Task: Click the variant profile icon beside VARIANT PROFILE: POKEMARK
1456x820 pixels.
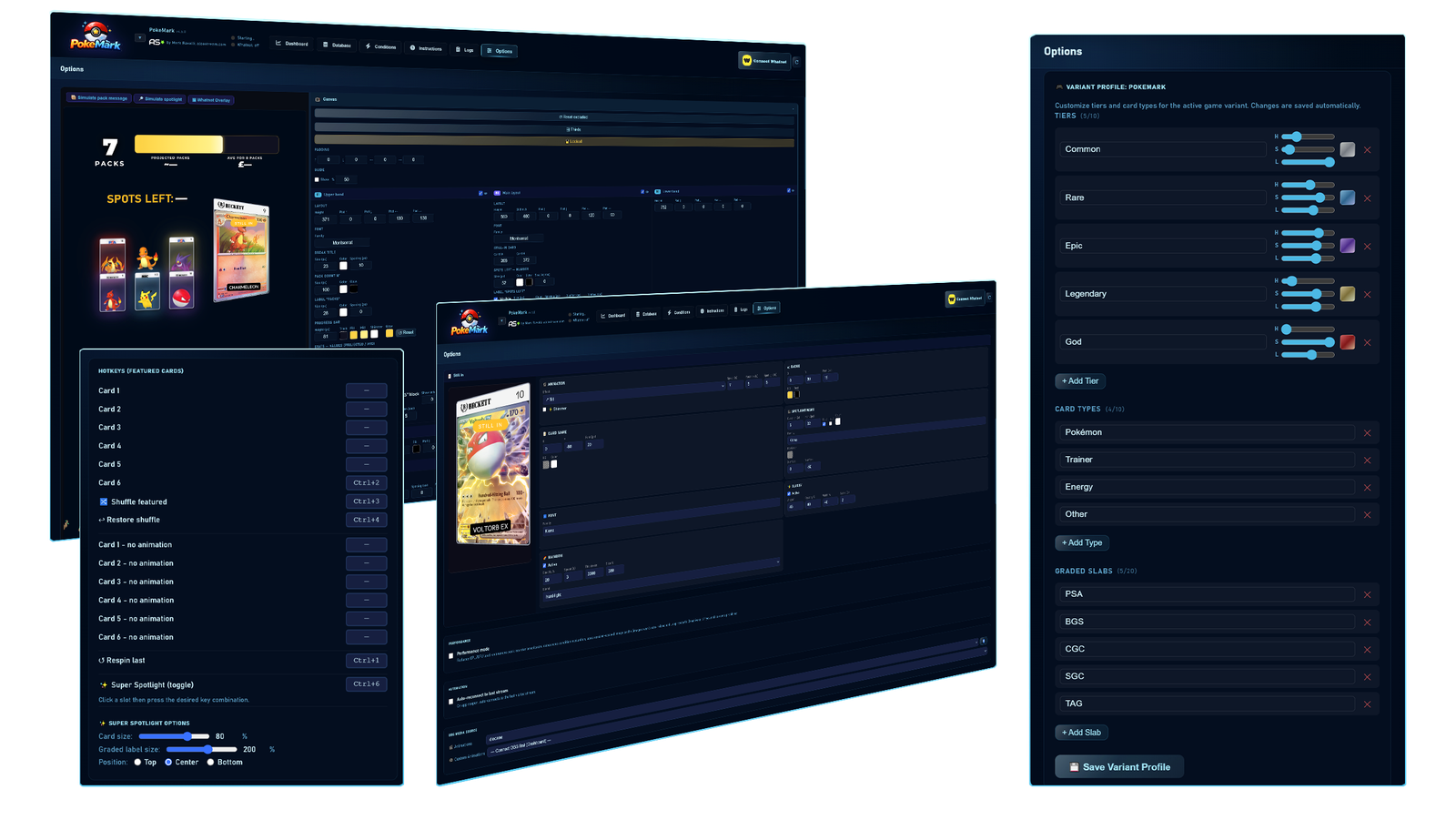Action: (x=1059, y=87)
